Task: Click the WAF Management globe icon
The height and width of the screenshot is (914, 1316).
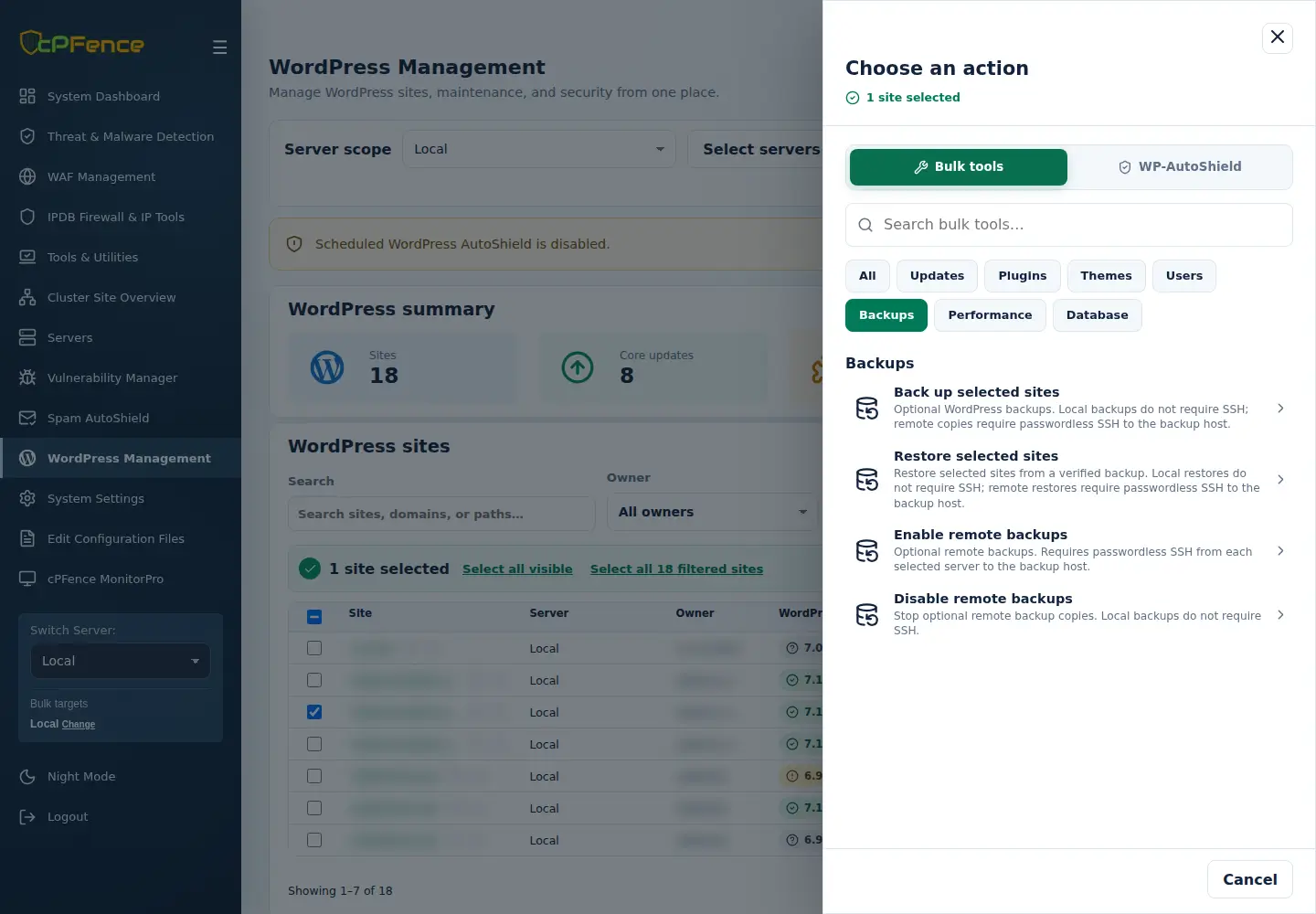Action: [x=27, y=176]
